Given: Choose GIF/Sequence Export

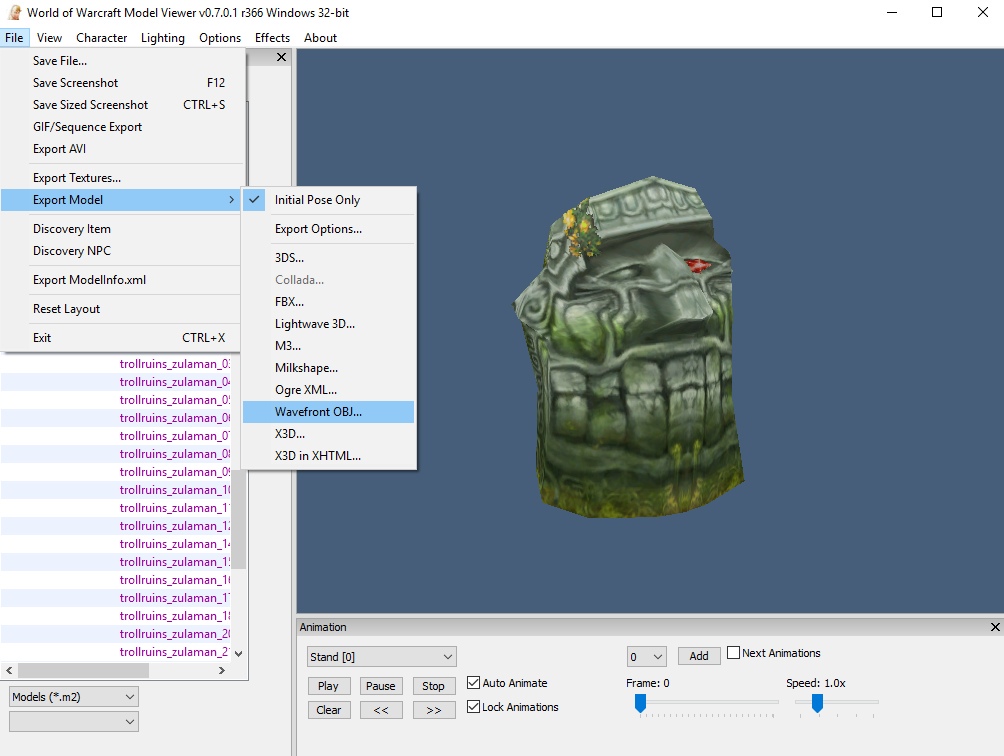Looking at the screenshot, I should [120, 127].
